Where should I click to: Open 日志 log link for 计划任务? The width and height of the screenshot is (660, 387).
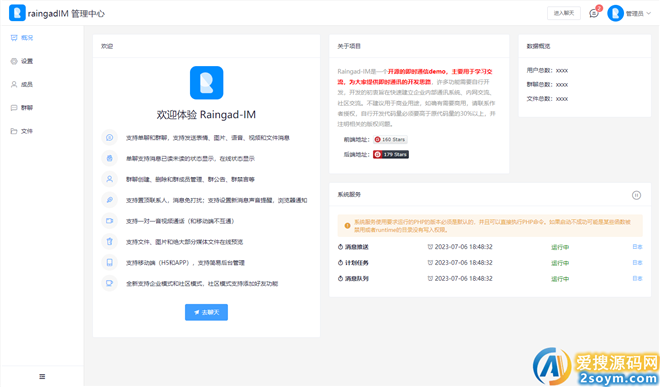tap(637, 263)
